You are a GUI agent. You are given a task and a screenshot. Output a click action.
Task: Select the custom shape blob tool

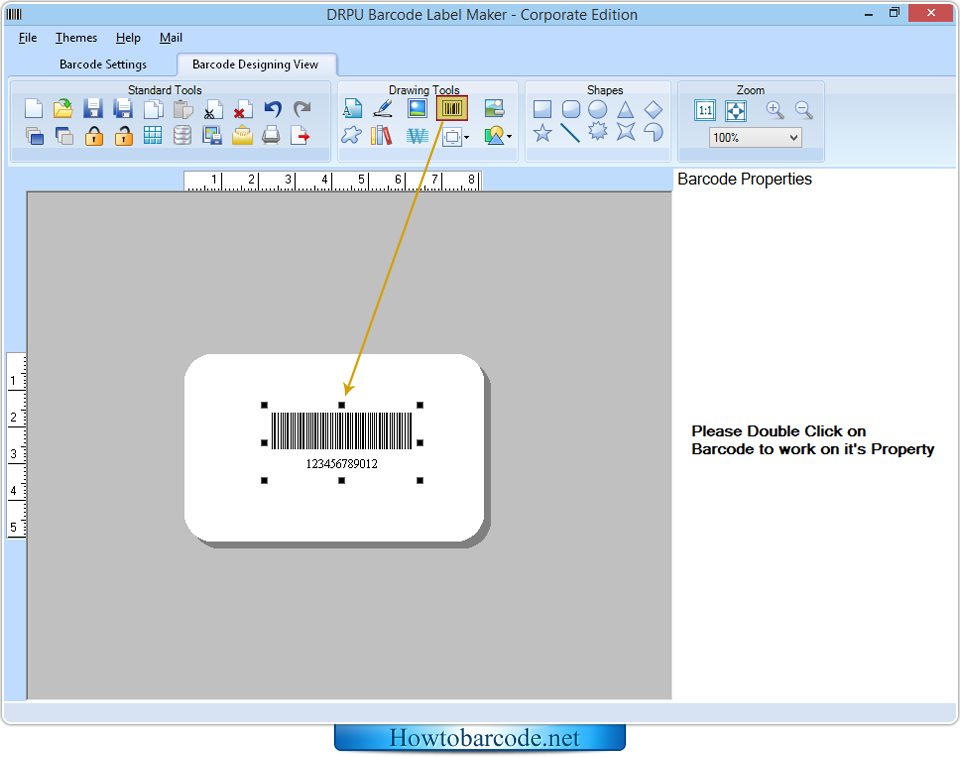351,136
